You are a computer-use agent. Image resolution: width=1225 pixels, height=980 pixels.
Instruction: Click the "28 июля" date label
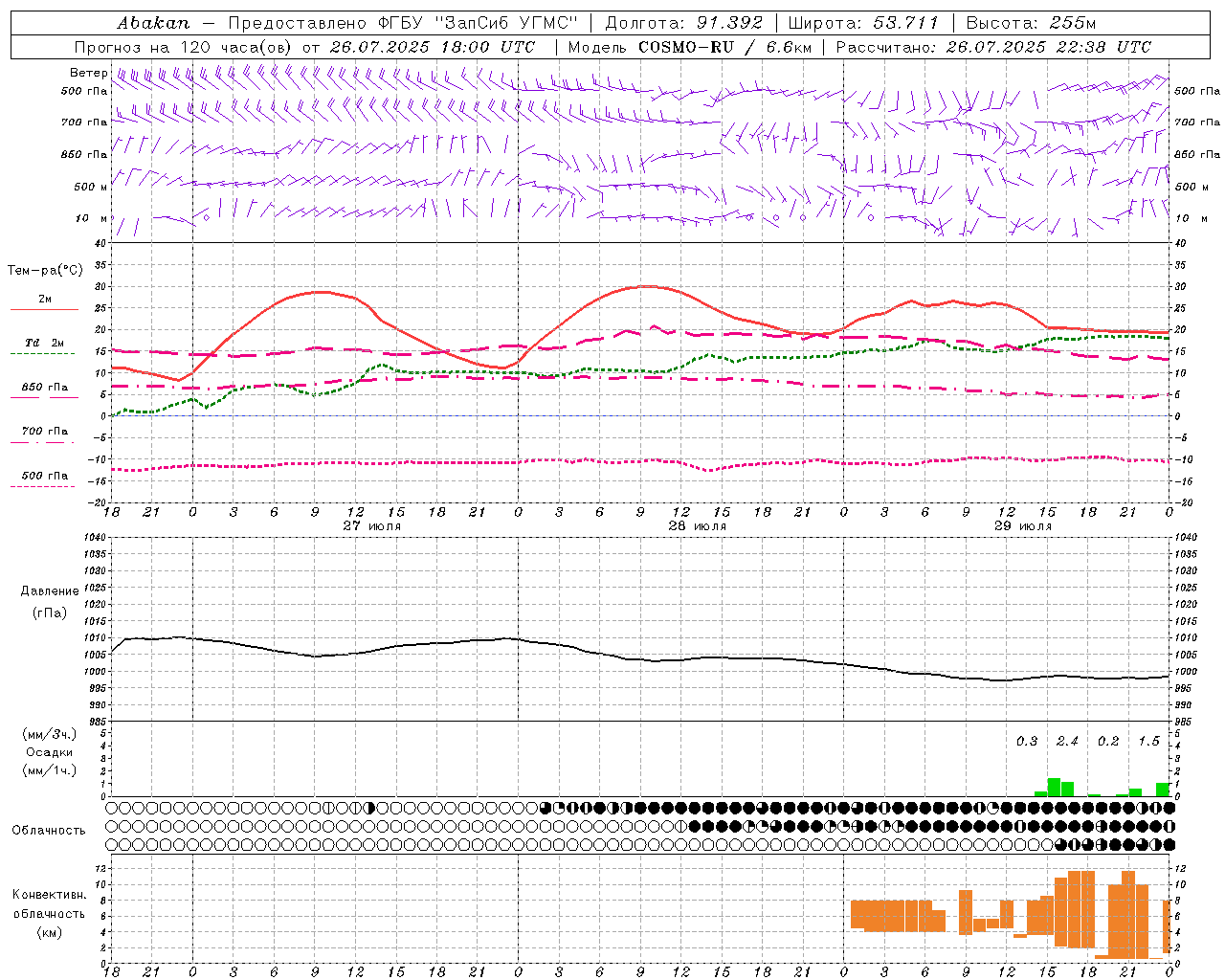[x=698, y=526]
